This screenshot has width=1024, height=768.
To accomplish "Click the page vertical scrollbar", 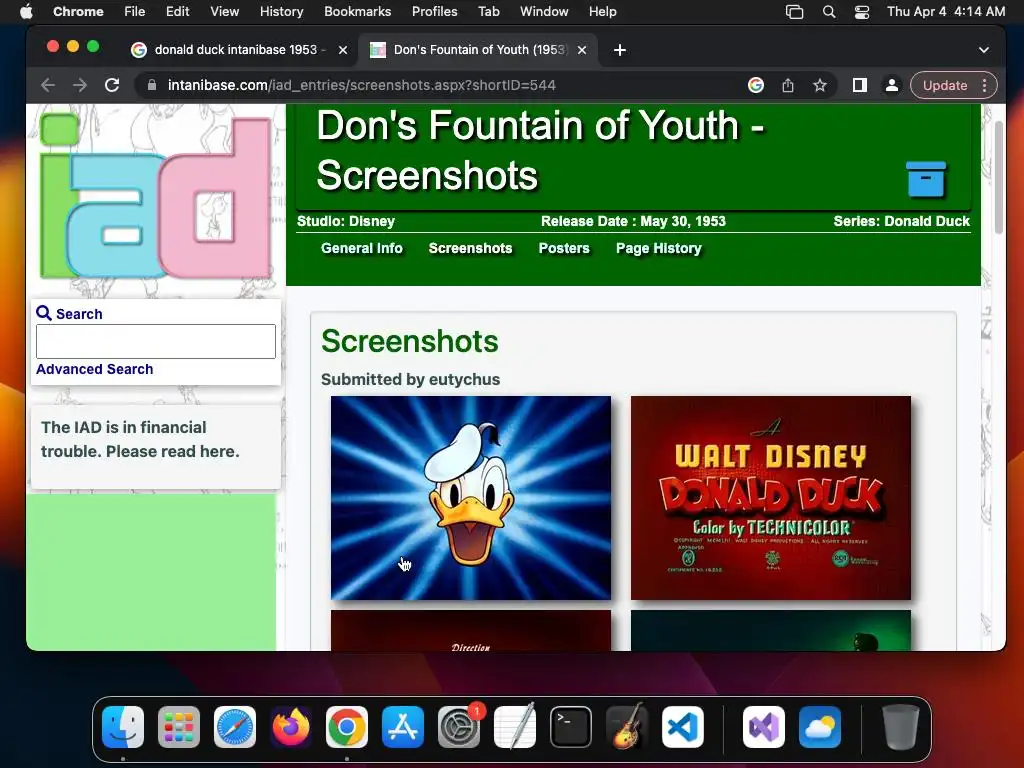I will 998,178.
